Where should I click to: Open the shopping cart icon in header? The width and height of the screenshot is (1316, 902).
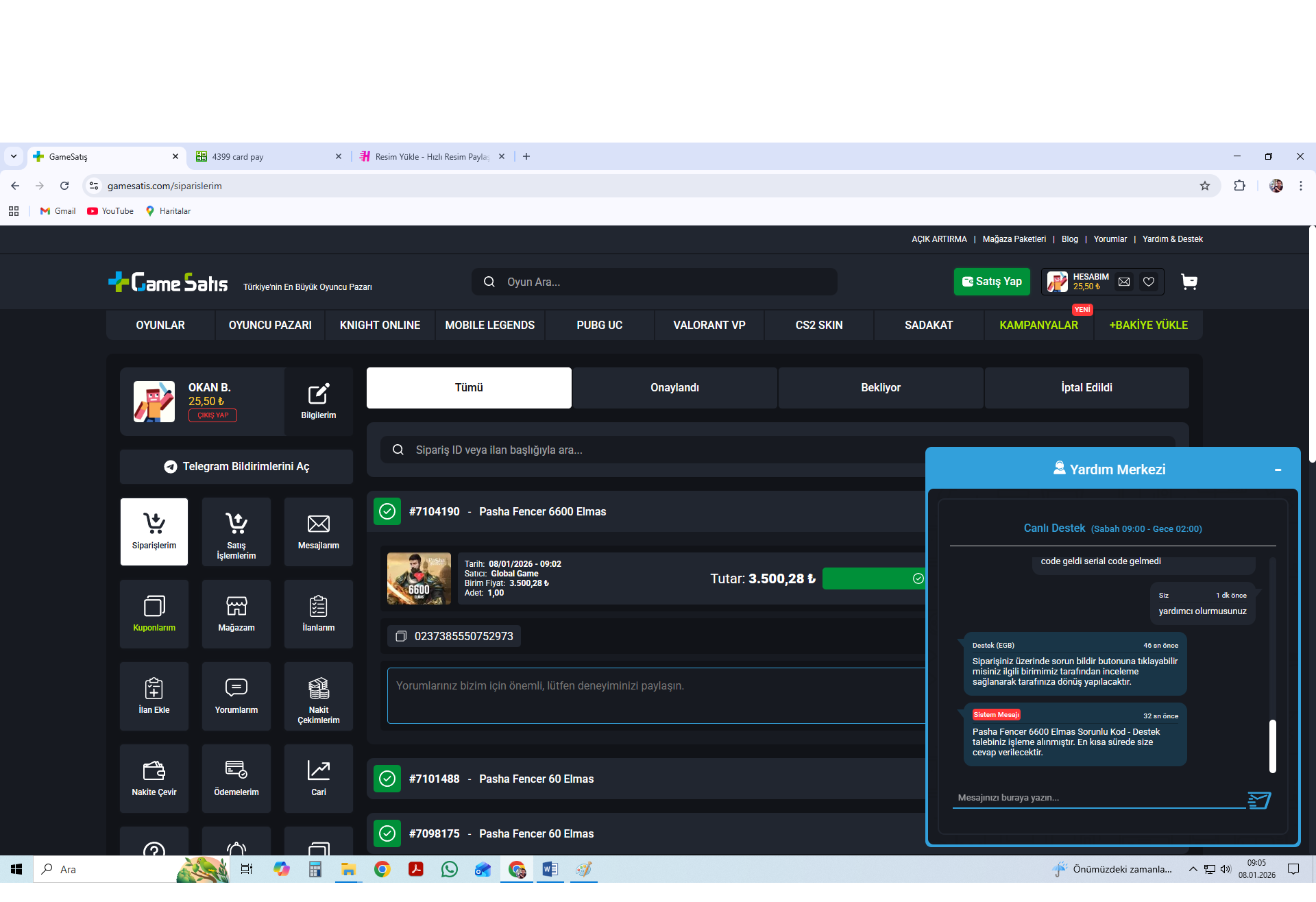click(x=1189, y=282)
